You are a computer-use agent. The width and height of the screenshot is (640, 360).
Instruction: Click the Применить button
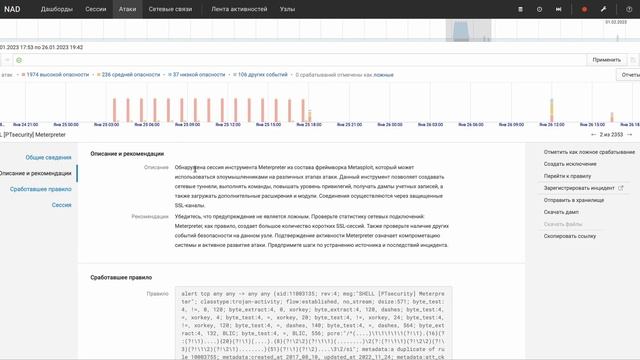pyautogui.click(x=607, y=60)
